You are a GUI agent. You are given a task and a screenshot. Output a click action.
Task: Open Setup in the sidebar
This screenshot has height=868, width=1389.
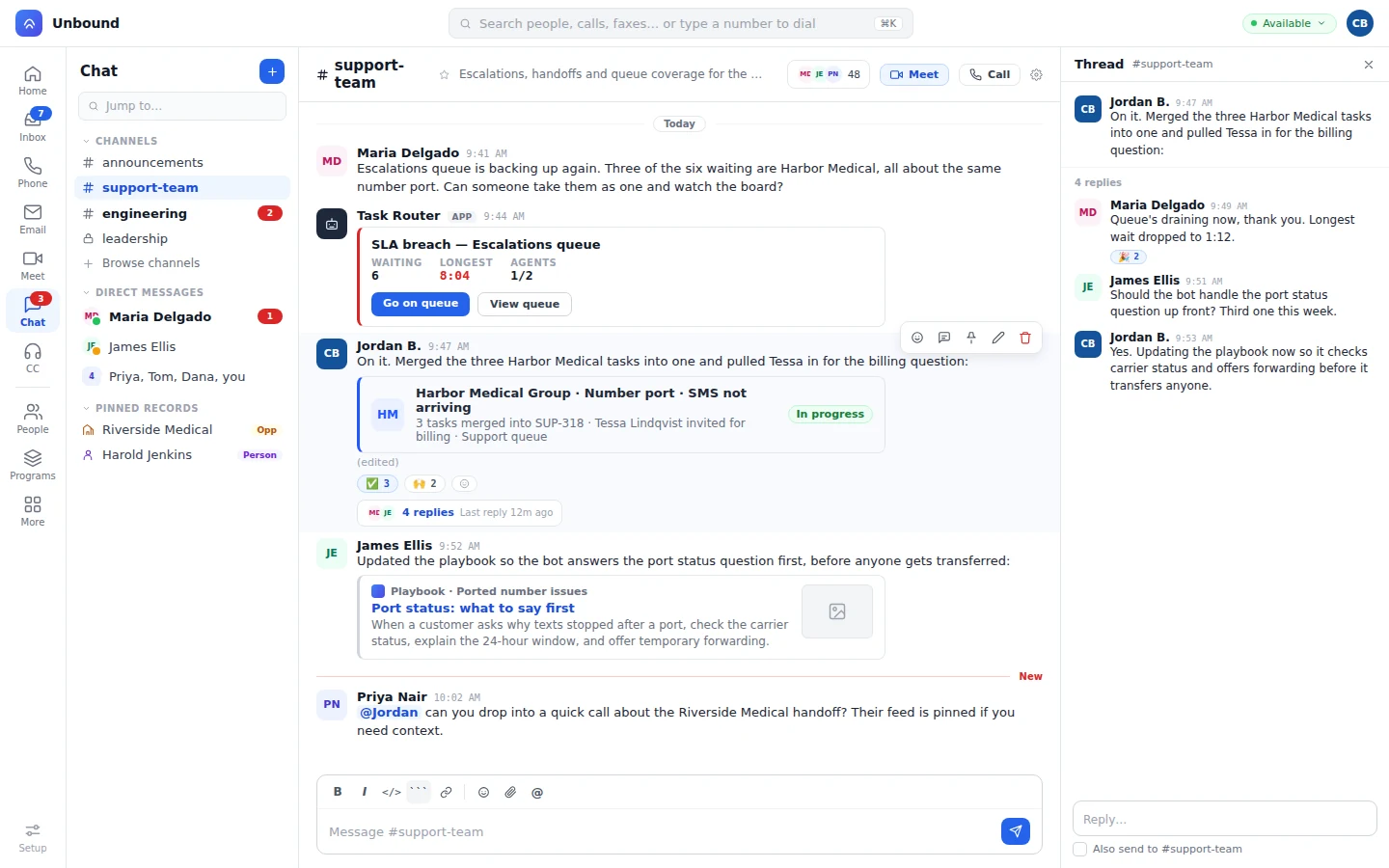point(33,837)
